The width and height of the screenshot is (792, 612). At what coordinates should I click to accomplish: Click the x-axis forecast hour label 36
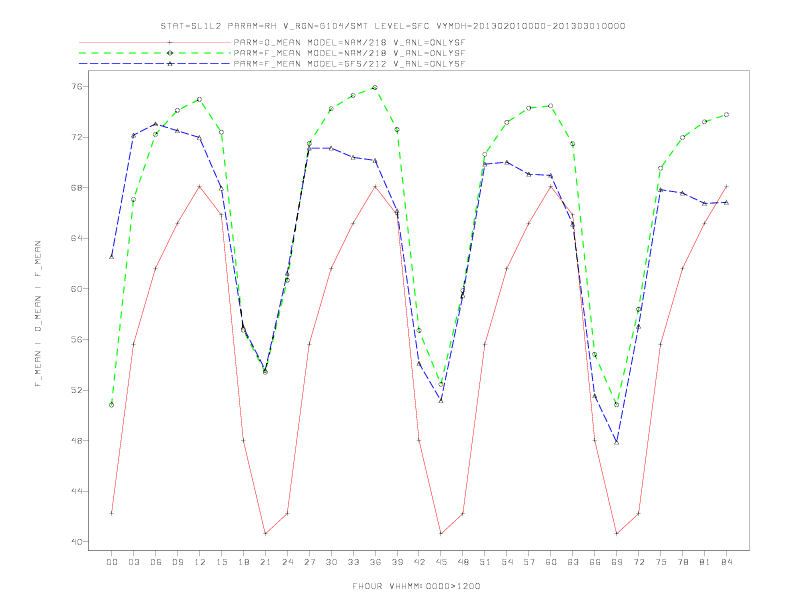(x=375, y=562)
